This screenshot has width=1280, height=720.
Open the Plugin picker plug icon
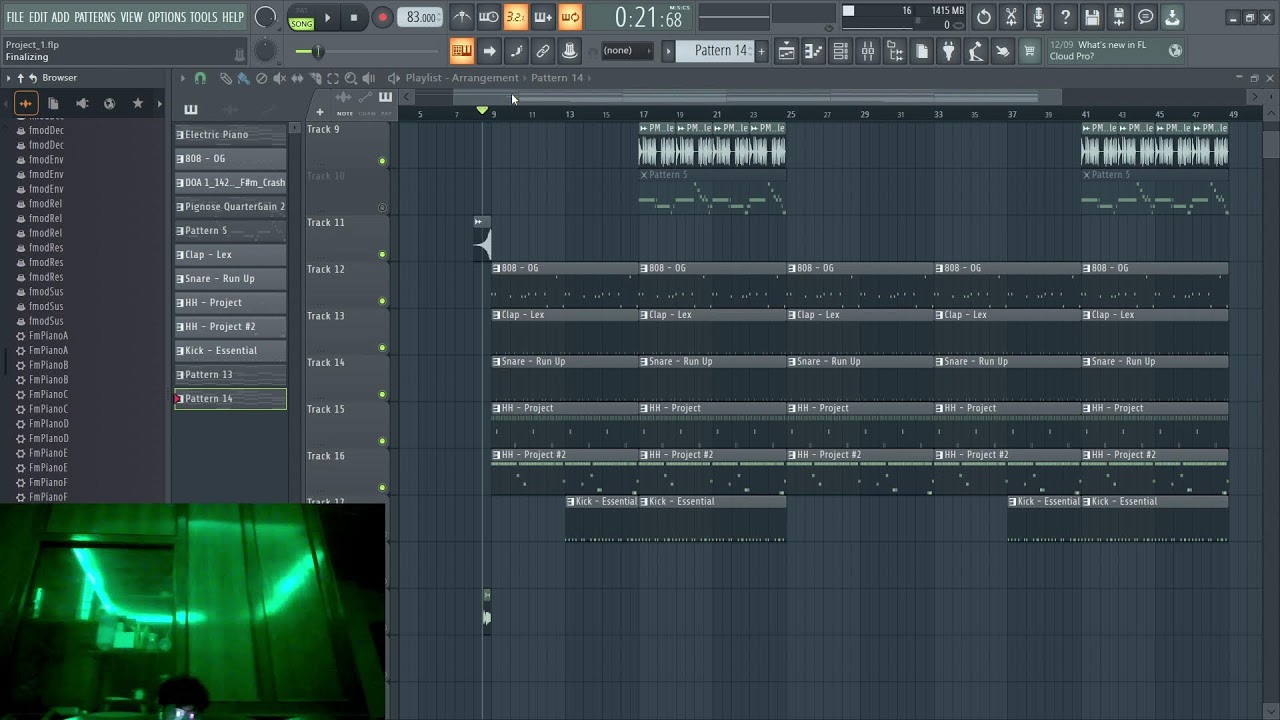coord(948,51)
